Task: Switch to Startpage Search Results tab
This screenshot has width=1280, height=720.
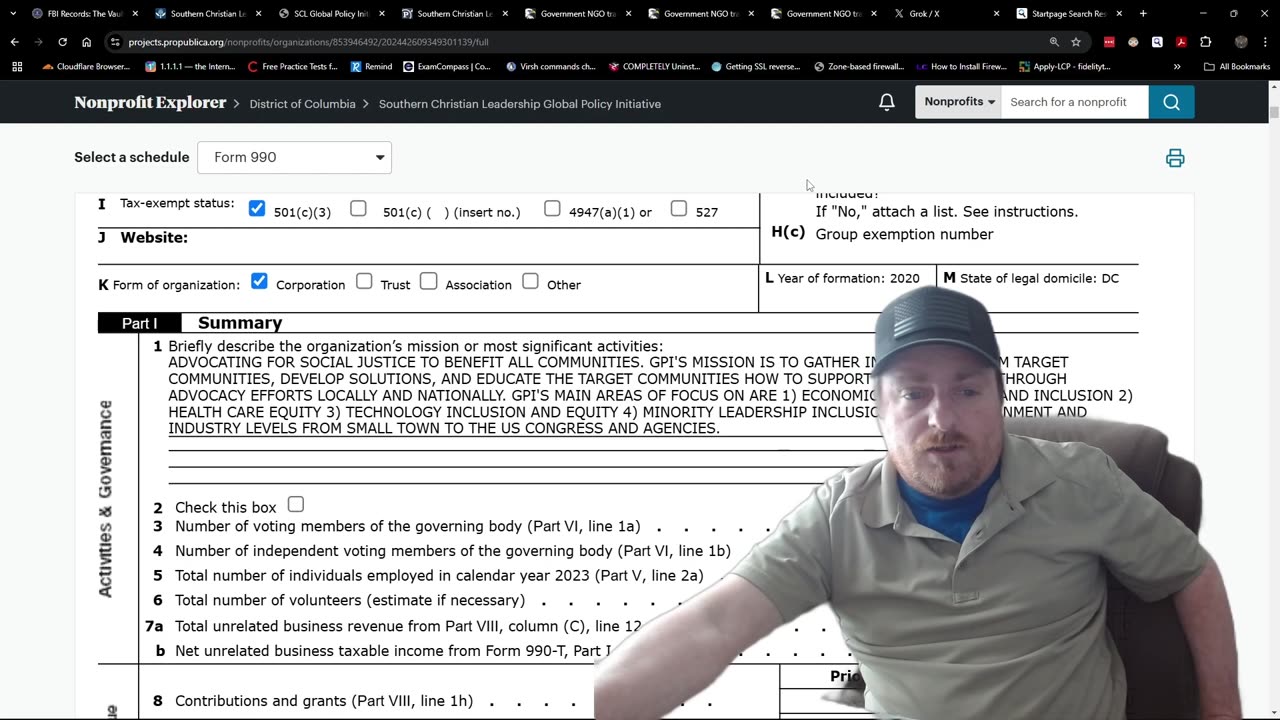Action: click(1070, 14)
